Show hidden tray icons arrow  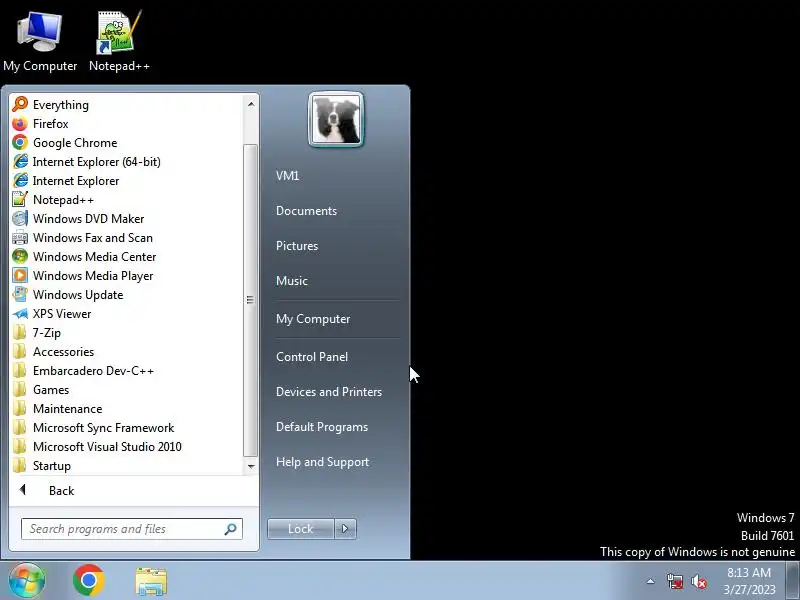(651, 581)
